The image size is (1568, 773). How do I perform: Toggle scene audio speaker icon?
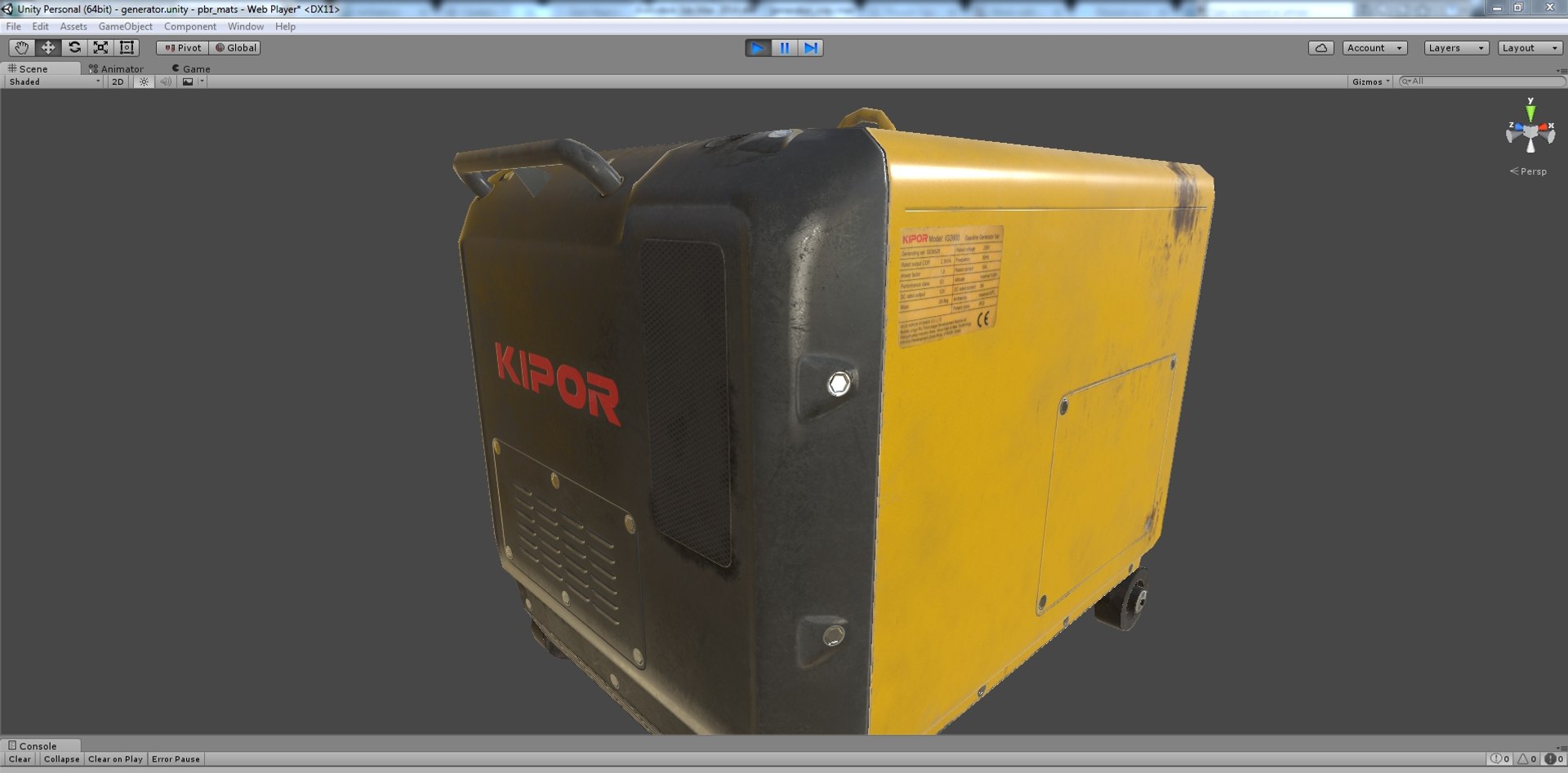pos(166,82)
